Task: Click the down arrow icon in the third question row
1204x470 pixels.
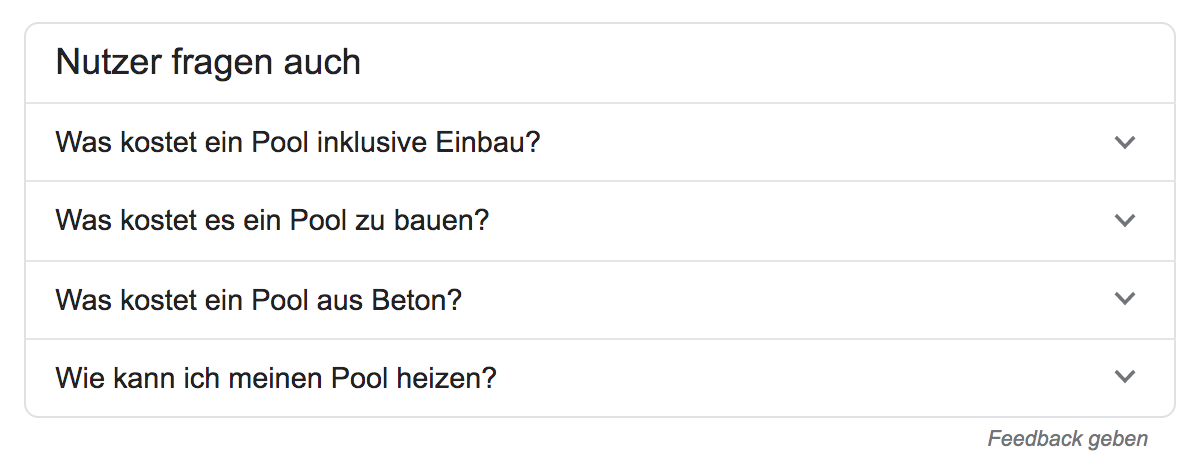Action: coord(1125,298)
